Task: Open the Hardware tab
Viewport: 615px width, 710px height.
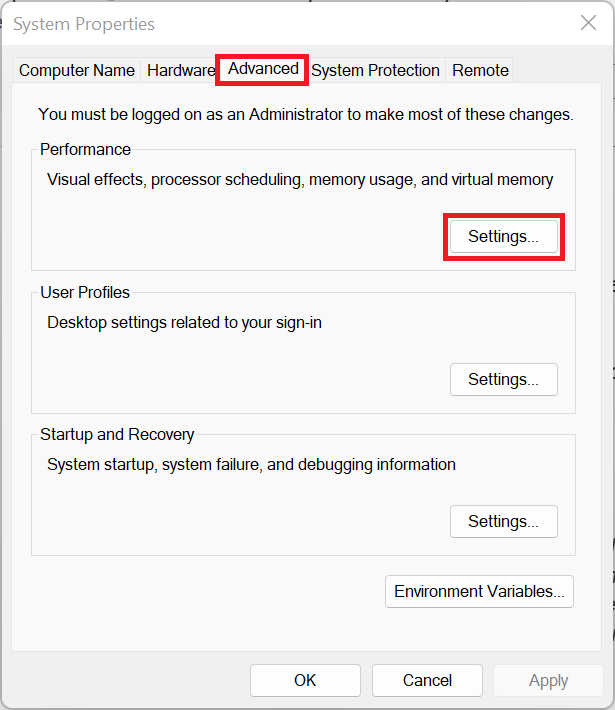Action: 180,70
